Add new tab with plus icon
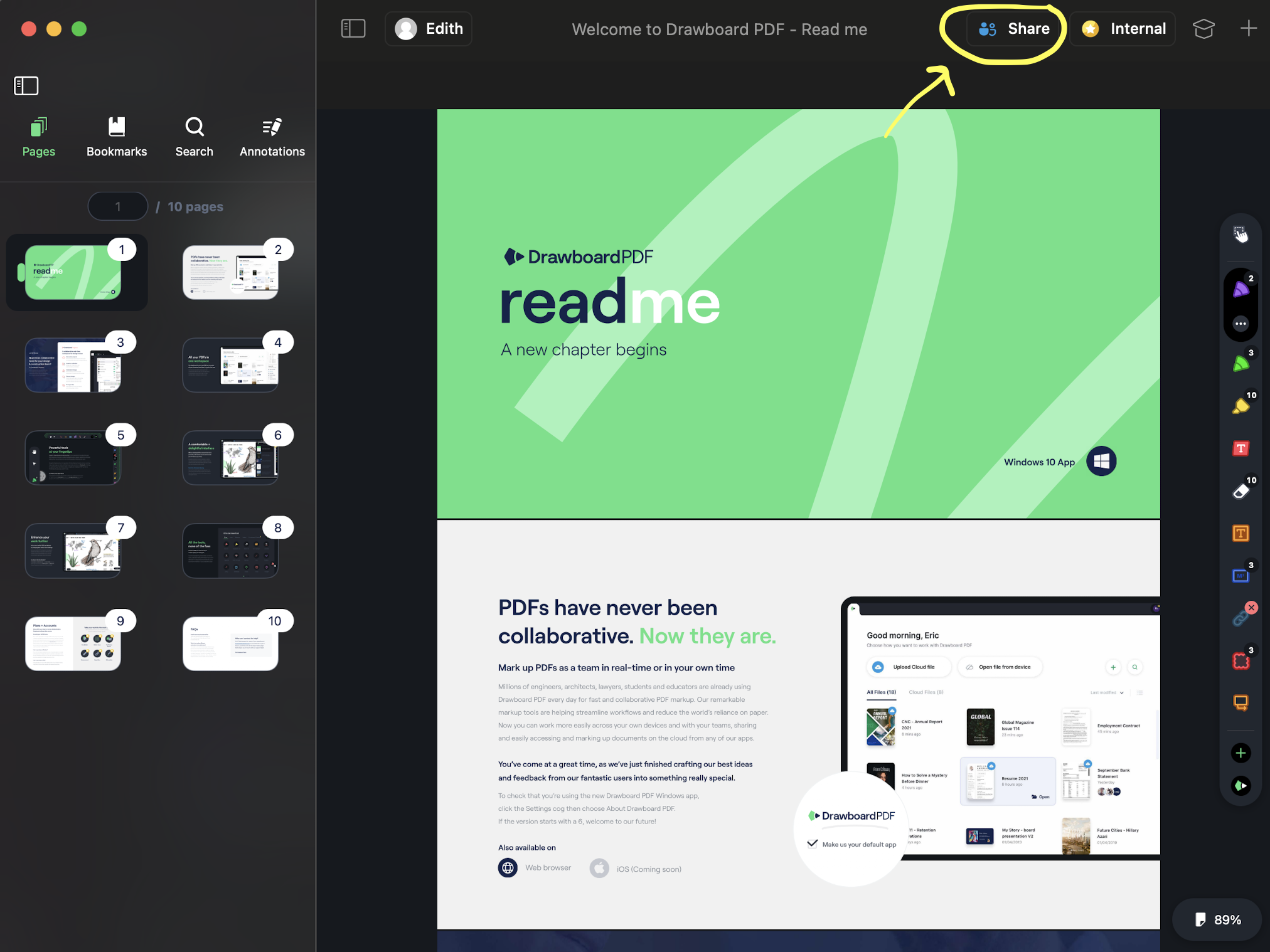The image size is (1270, 952). pos(1248,28)
